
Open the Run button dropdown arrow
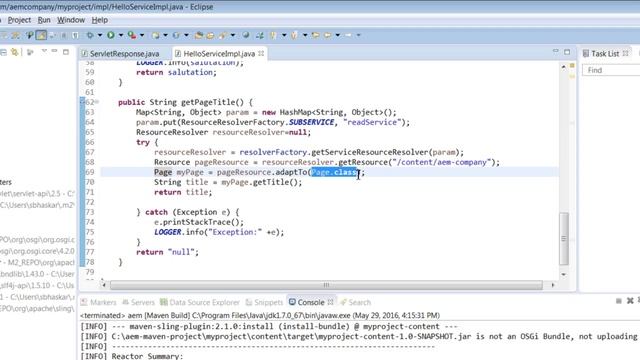[x=121, y=35]
